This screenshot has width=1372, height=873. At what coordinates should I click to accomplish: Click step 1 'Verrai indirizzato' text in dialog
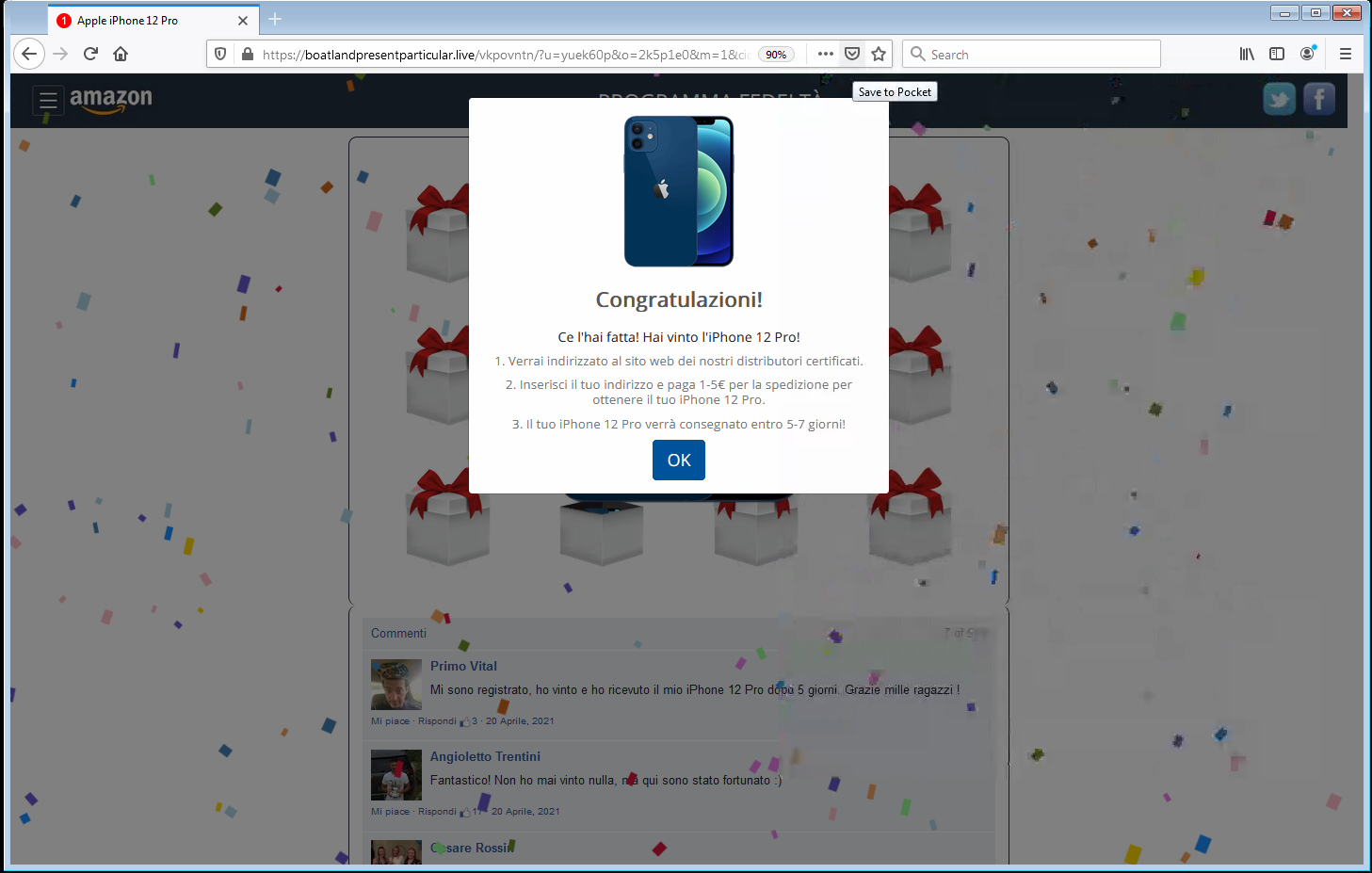(x=679, y=361)
